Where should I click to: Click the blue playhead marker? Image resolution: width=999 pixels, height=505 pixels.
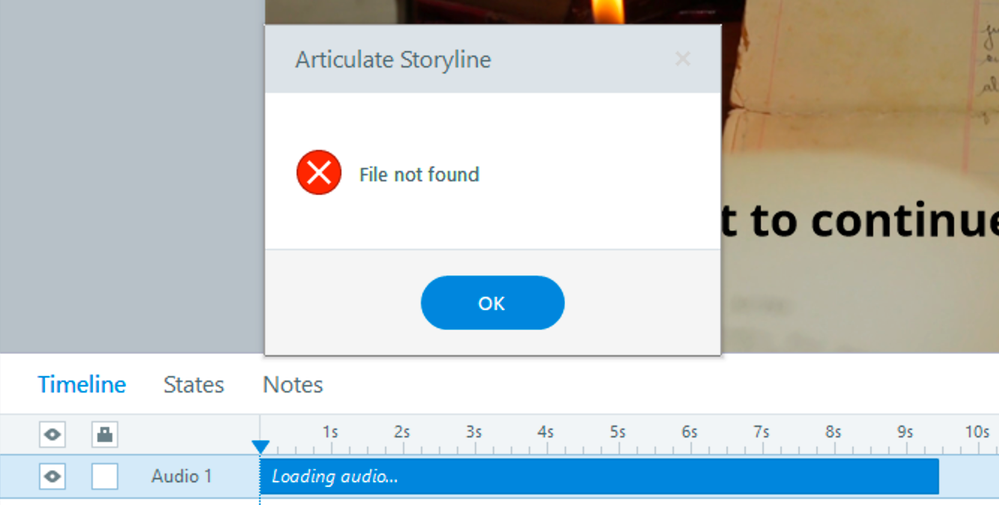click(260, 446)
